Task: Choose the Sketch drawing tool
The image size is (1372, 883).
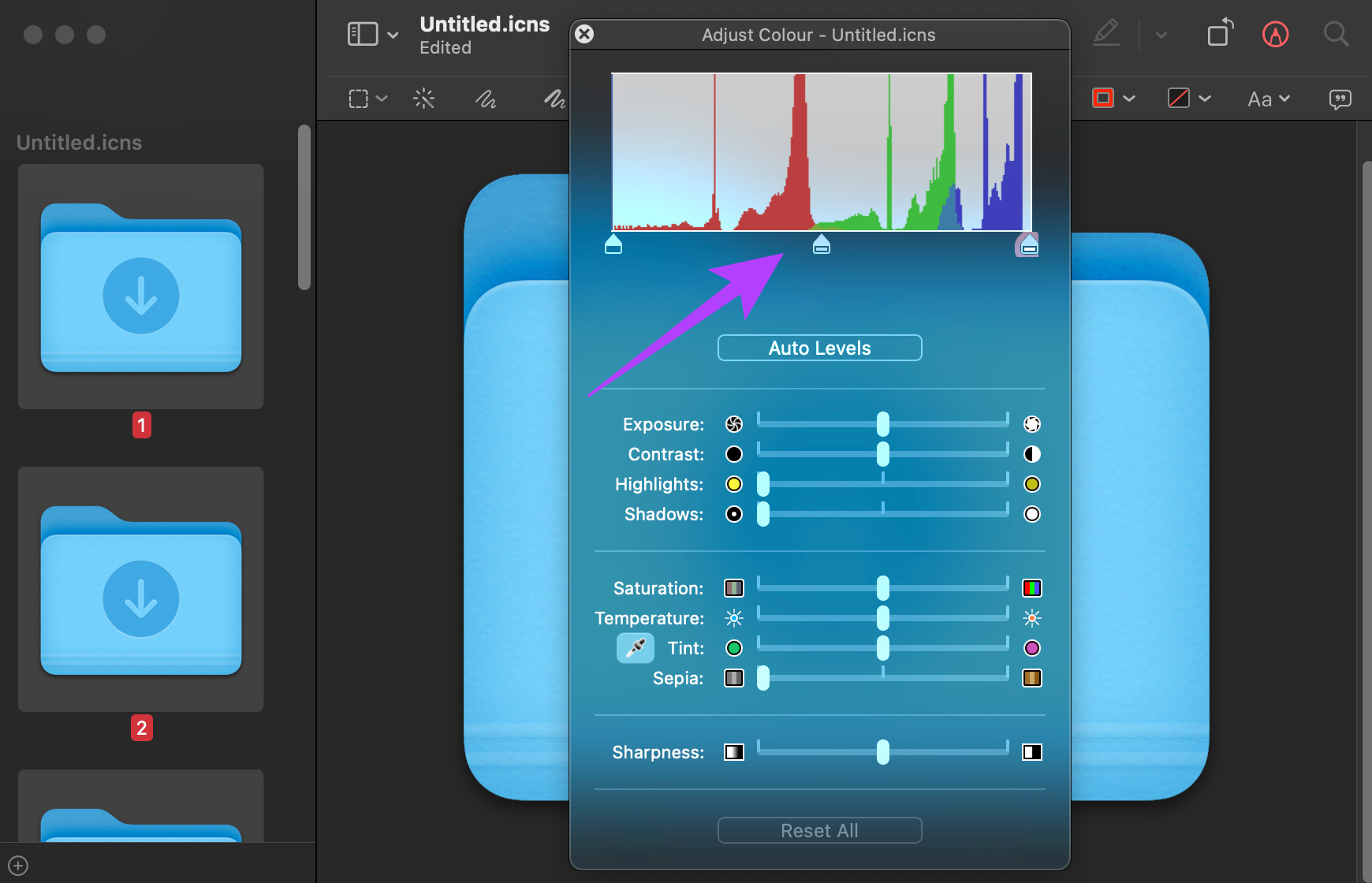Action: tap(486, 99)
